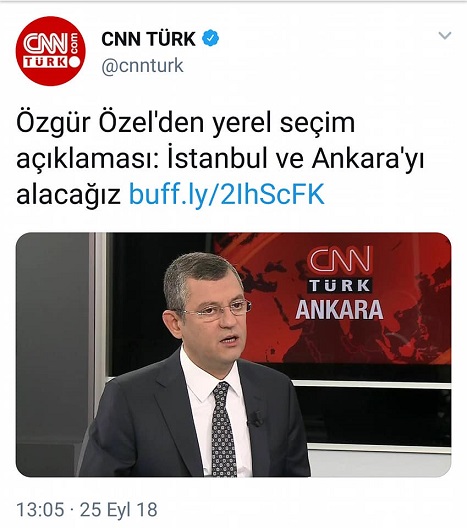Click the tweet text starting with Özgür Özel'den

coord(220,158)
